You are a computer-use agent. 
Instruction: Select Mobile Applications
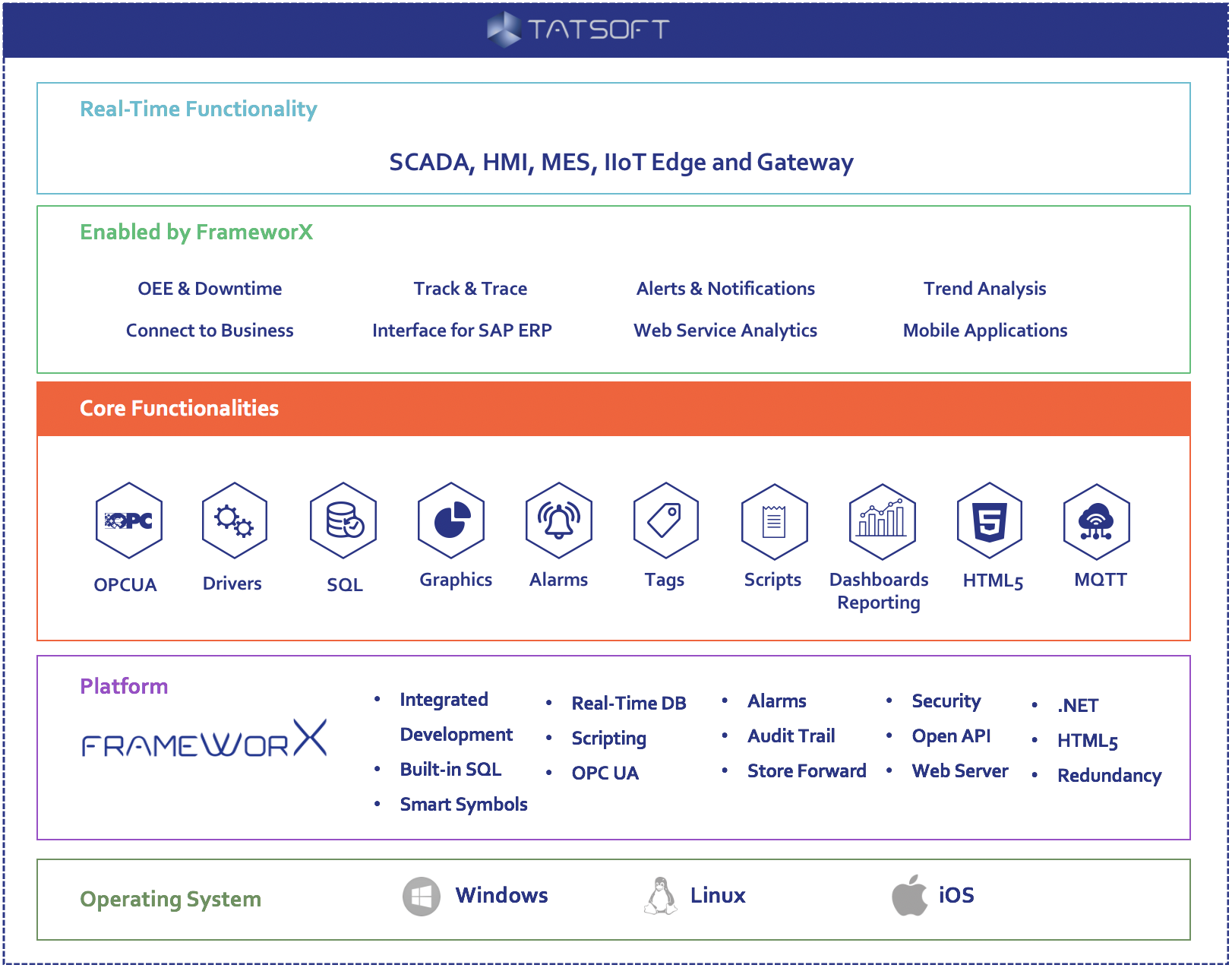point(984,331)
